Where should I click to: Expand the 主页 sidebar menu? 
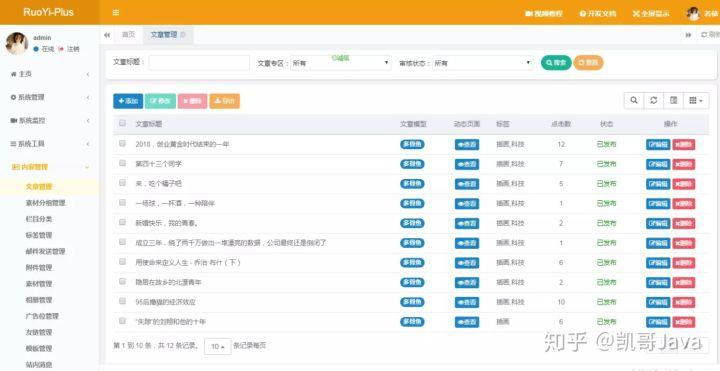point(50,74)
